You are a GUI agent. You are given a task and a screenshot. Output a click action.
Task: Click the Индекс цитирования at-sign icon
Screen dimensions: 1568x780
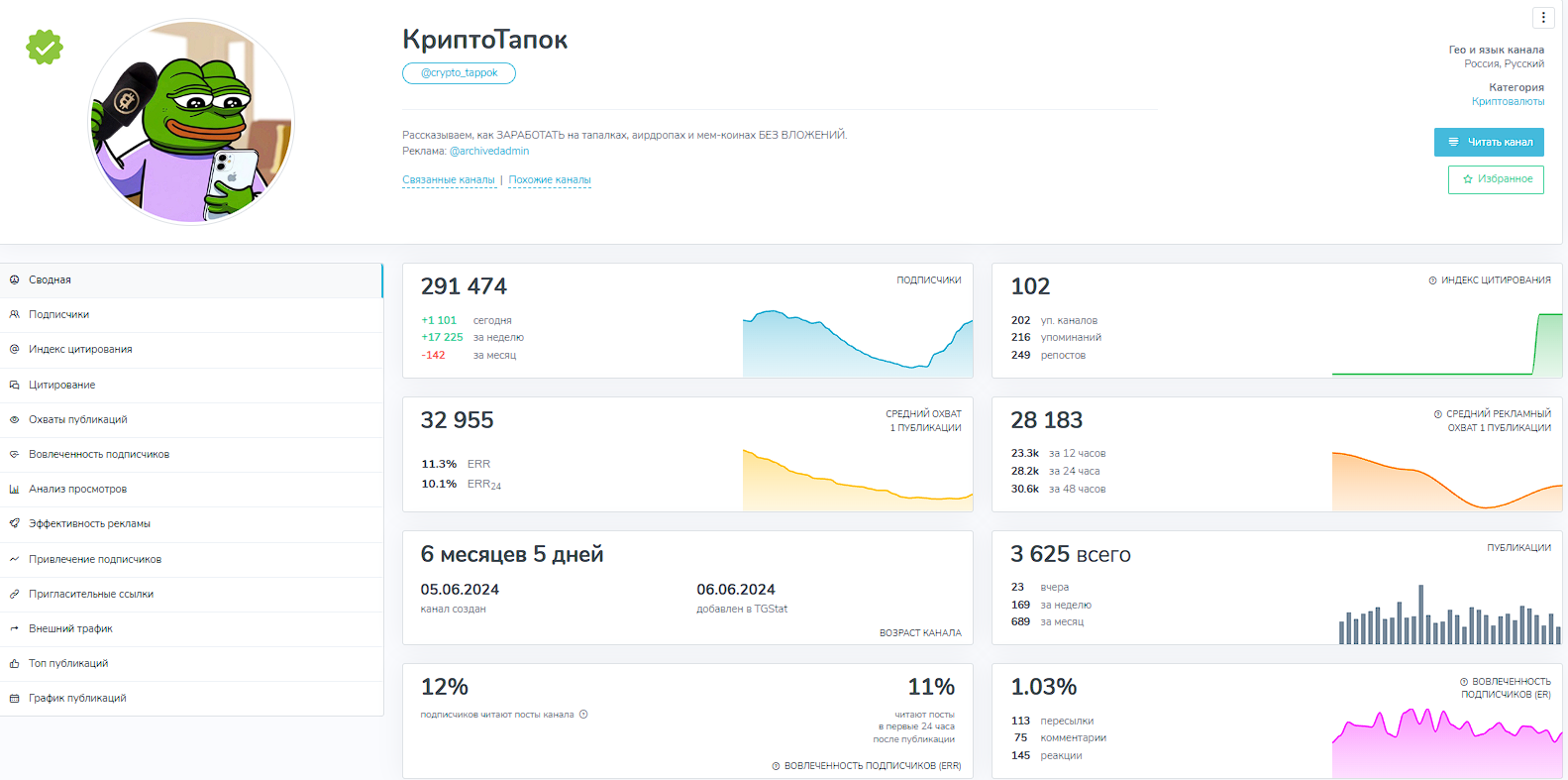pos(14,349)
